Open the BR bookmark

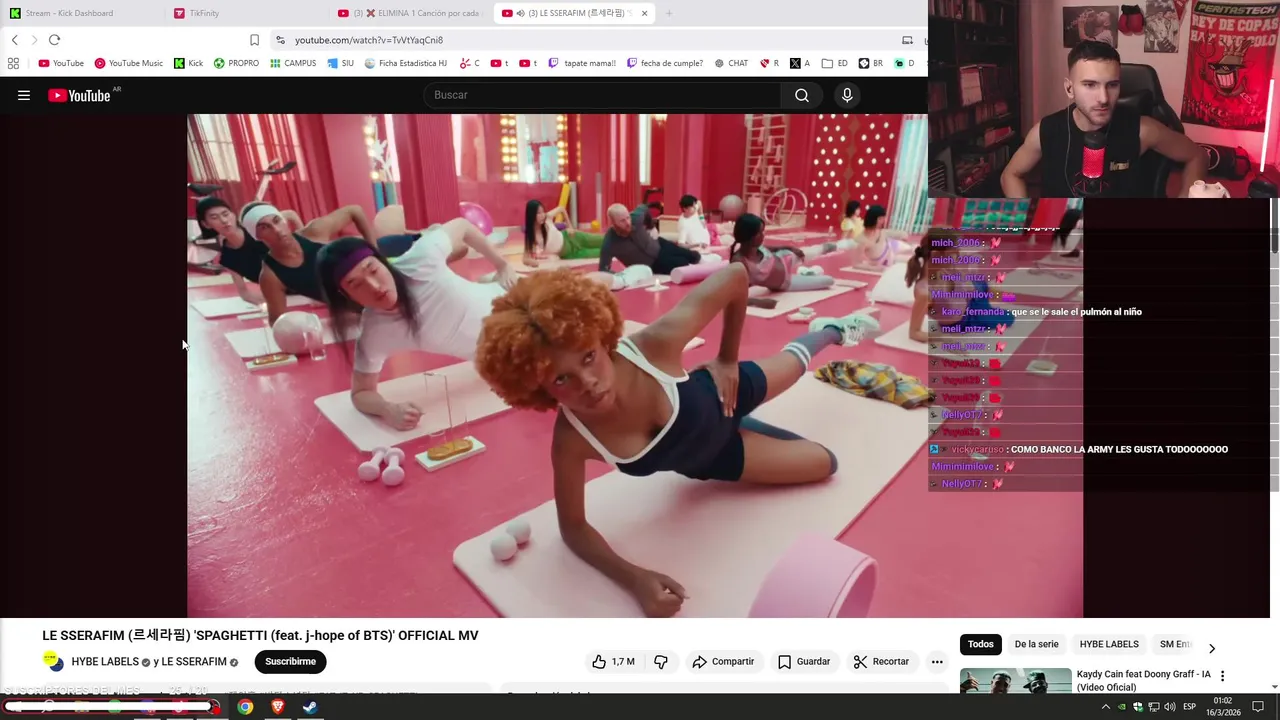point(871,63)
